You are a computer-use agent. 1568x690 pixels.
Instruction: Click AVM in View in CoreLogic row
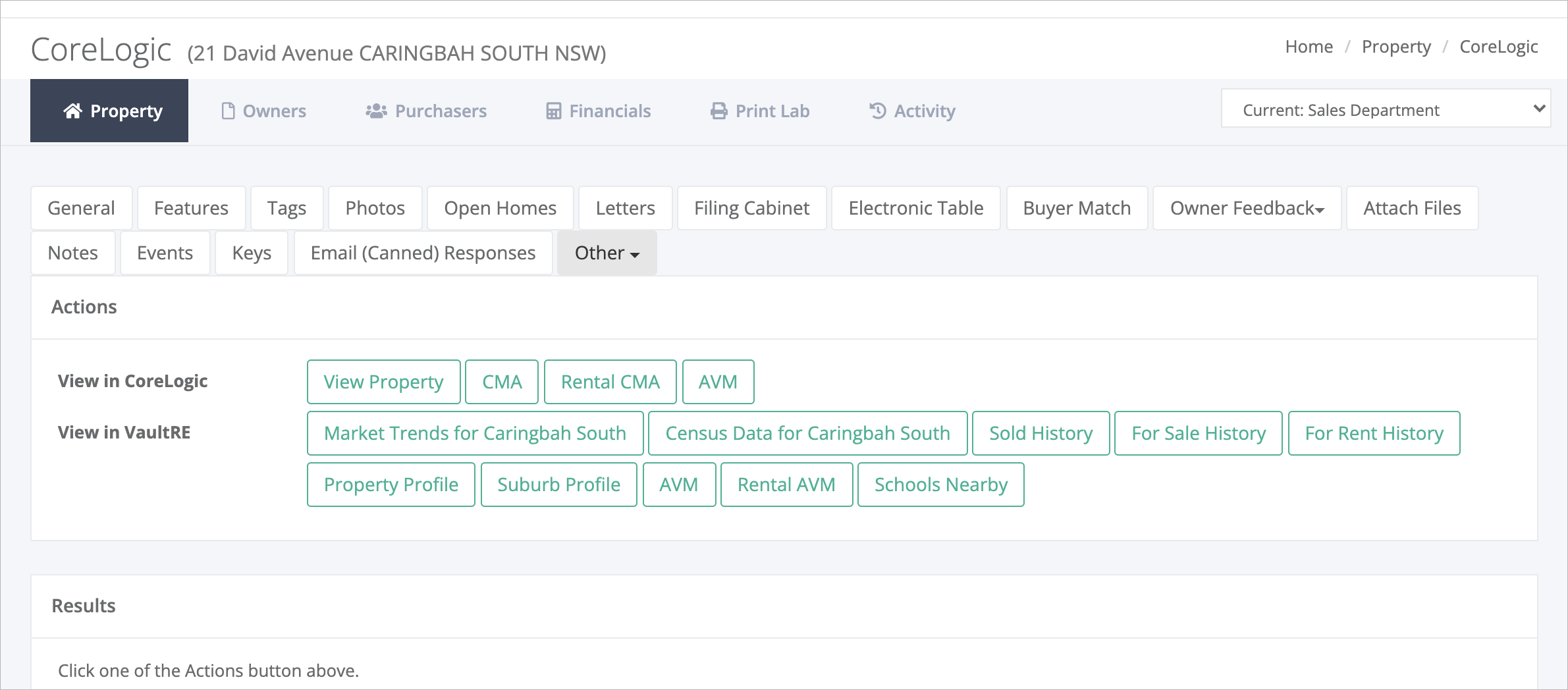tap(718, 382)
